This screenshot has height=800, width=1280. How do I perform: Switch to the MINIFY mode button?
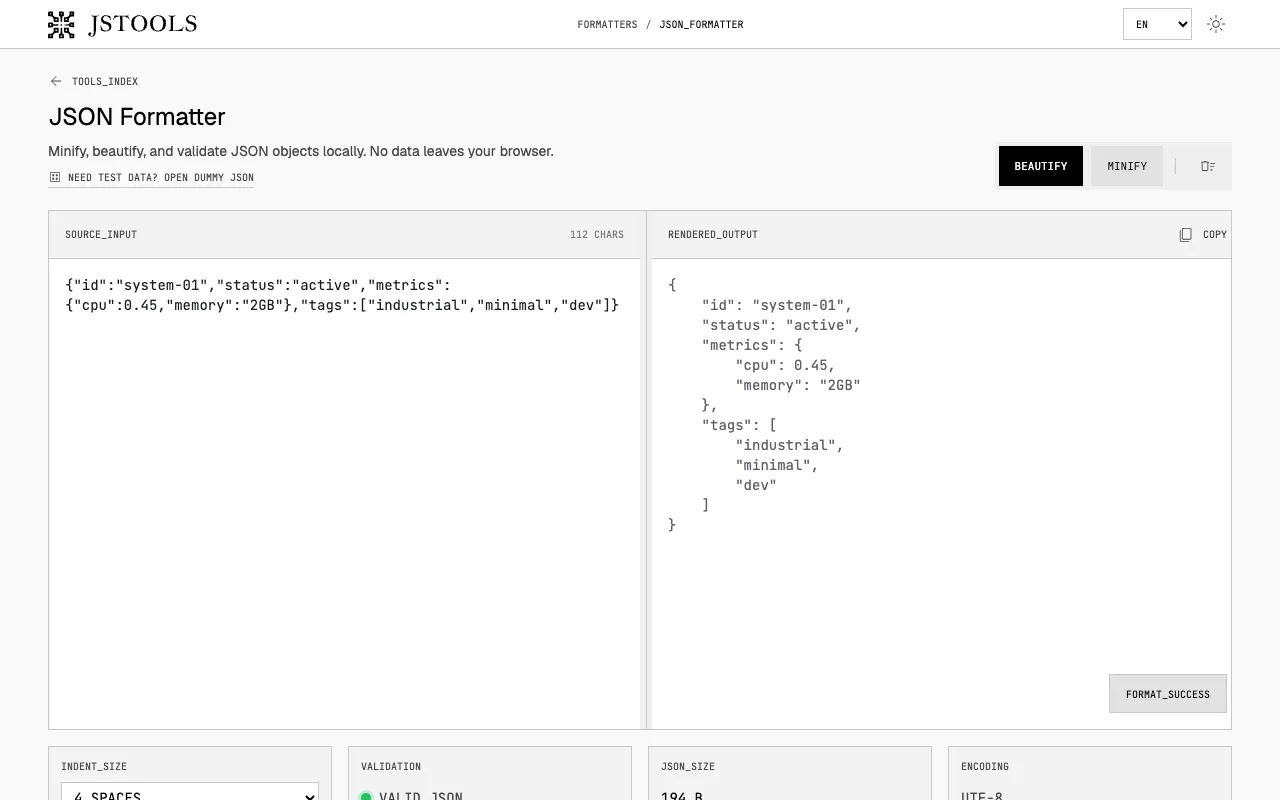1127,166
